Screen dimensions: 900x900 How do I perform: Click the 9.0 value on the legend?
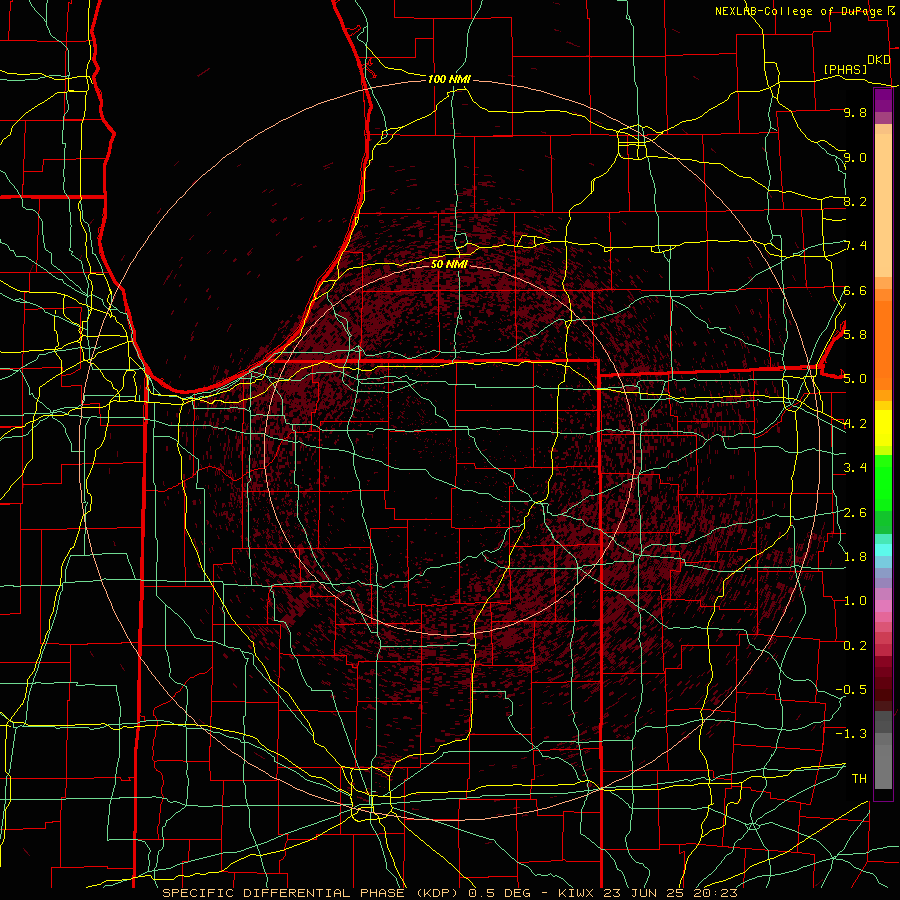[855, 157]
